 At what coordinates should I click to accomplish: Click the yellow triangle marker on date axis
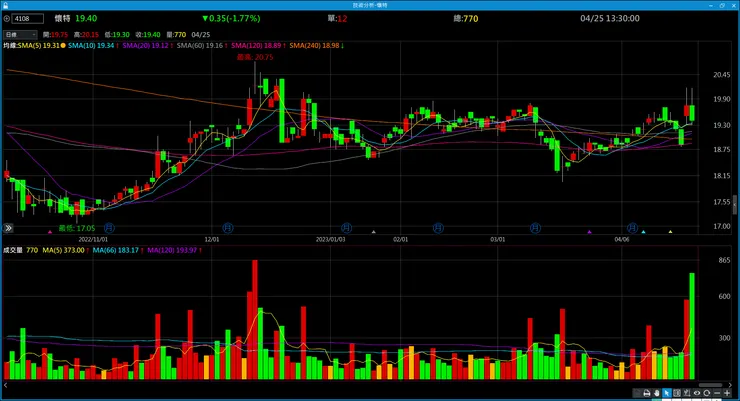pyautogui.click(x=671, y=232)
